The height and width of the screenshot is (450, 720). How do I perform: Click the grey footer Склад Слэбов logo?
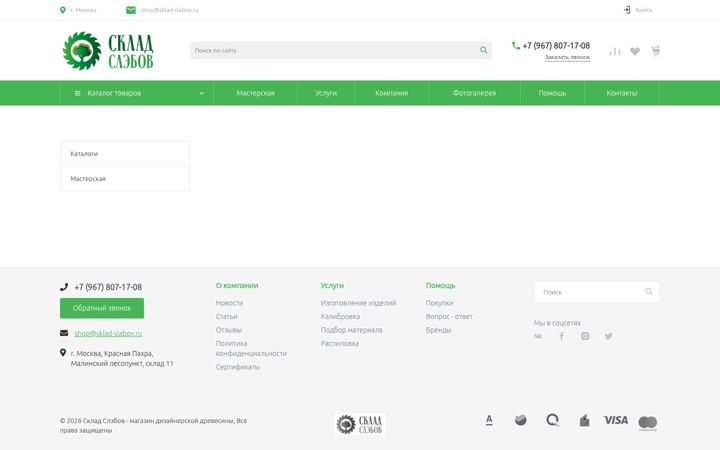[x=360, y=424]
